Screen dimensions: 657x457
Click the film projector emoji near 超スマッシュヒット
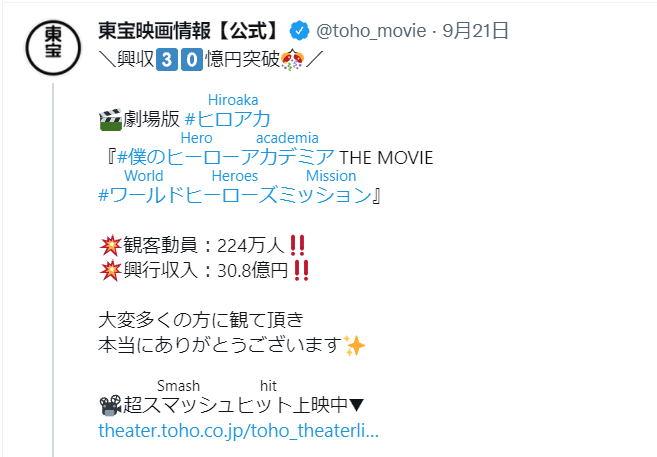tap(110, 405)
